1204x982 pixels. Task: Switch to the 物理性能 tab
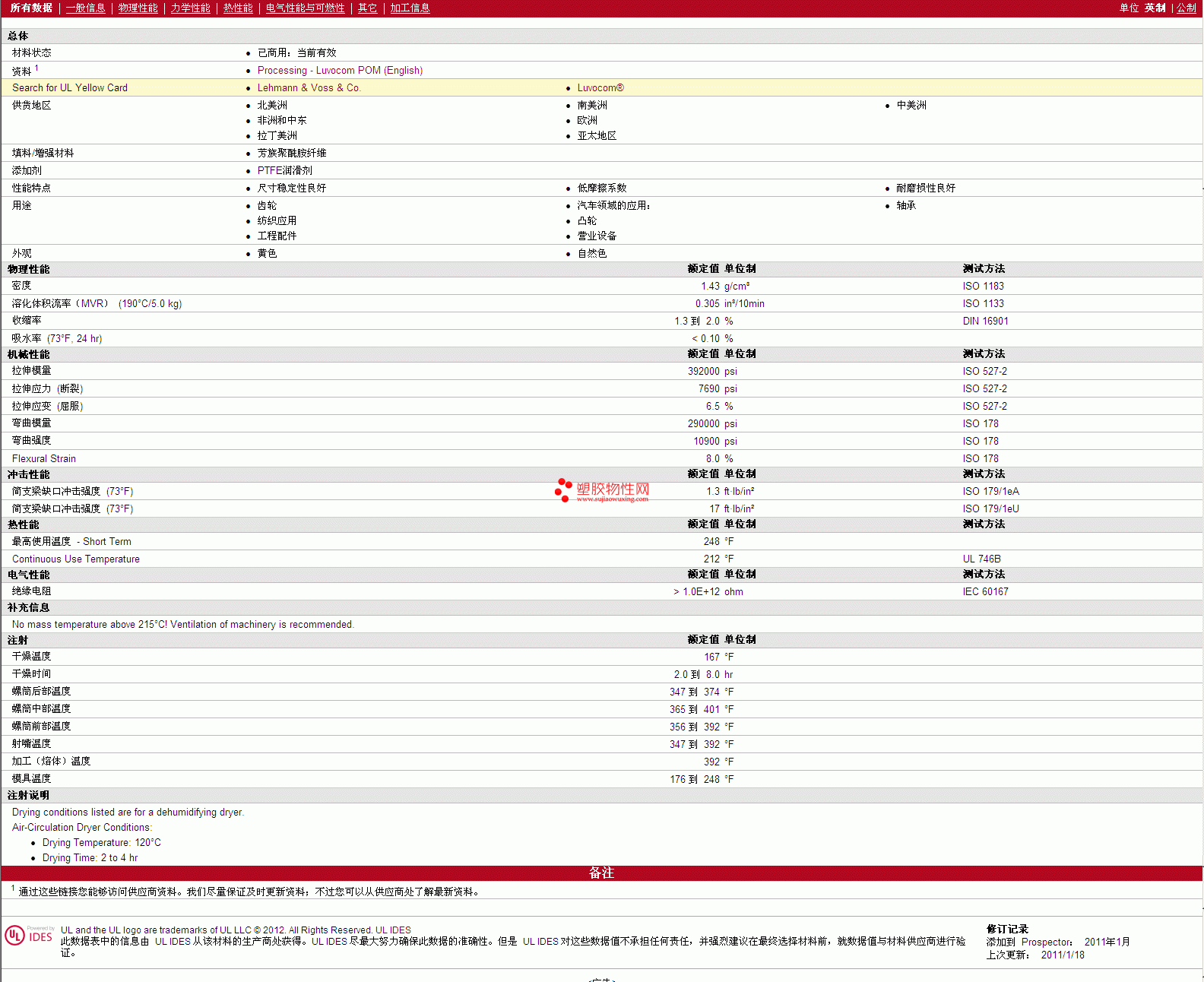coord(138,8)
